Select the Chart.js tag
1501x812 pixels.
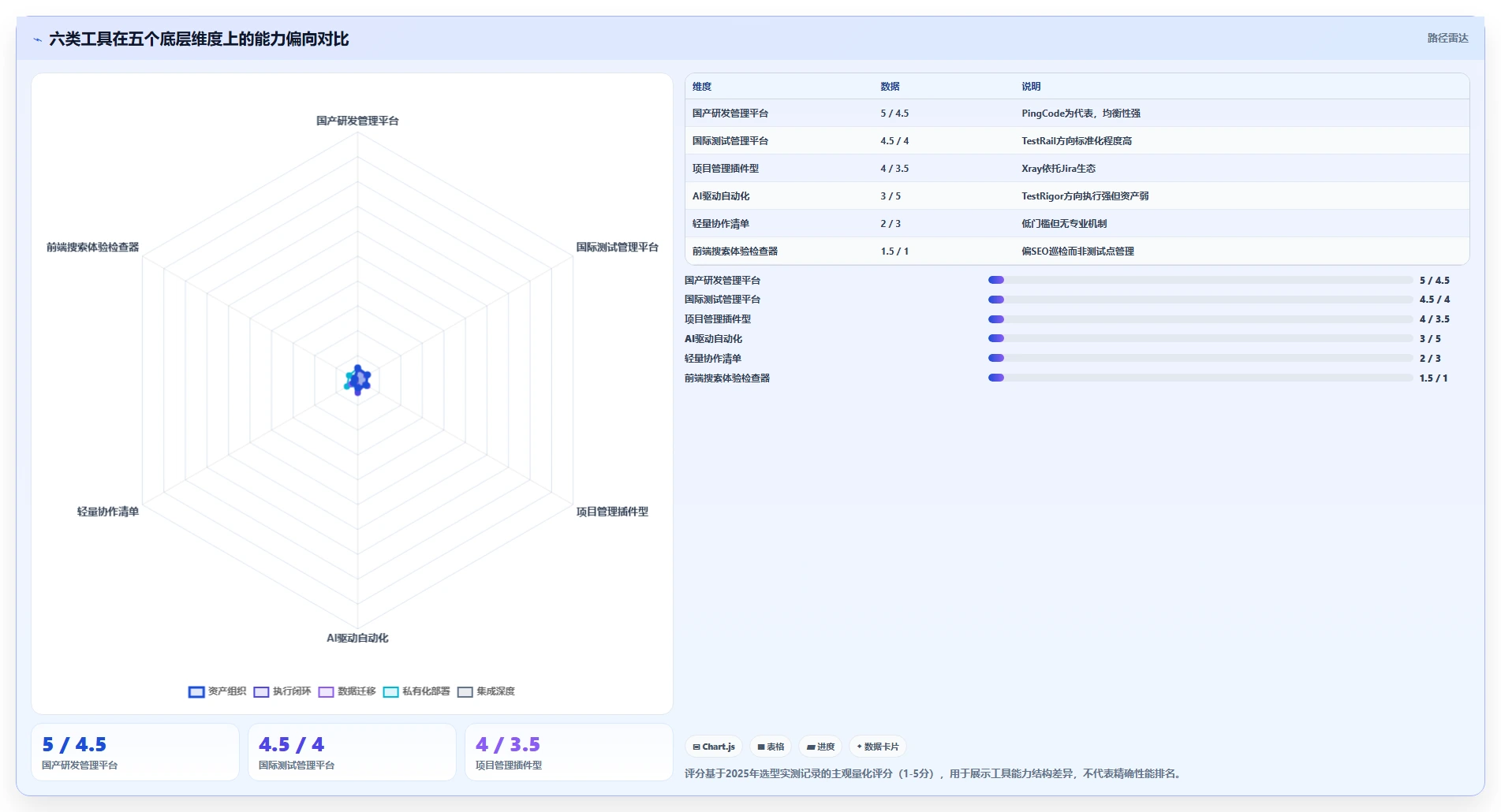(714, 747)
